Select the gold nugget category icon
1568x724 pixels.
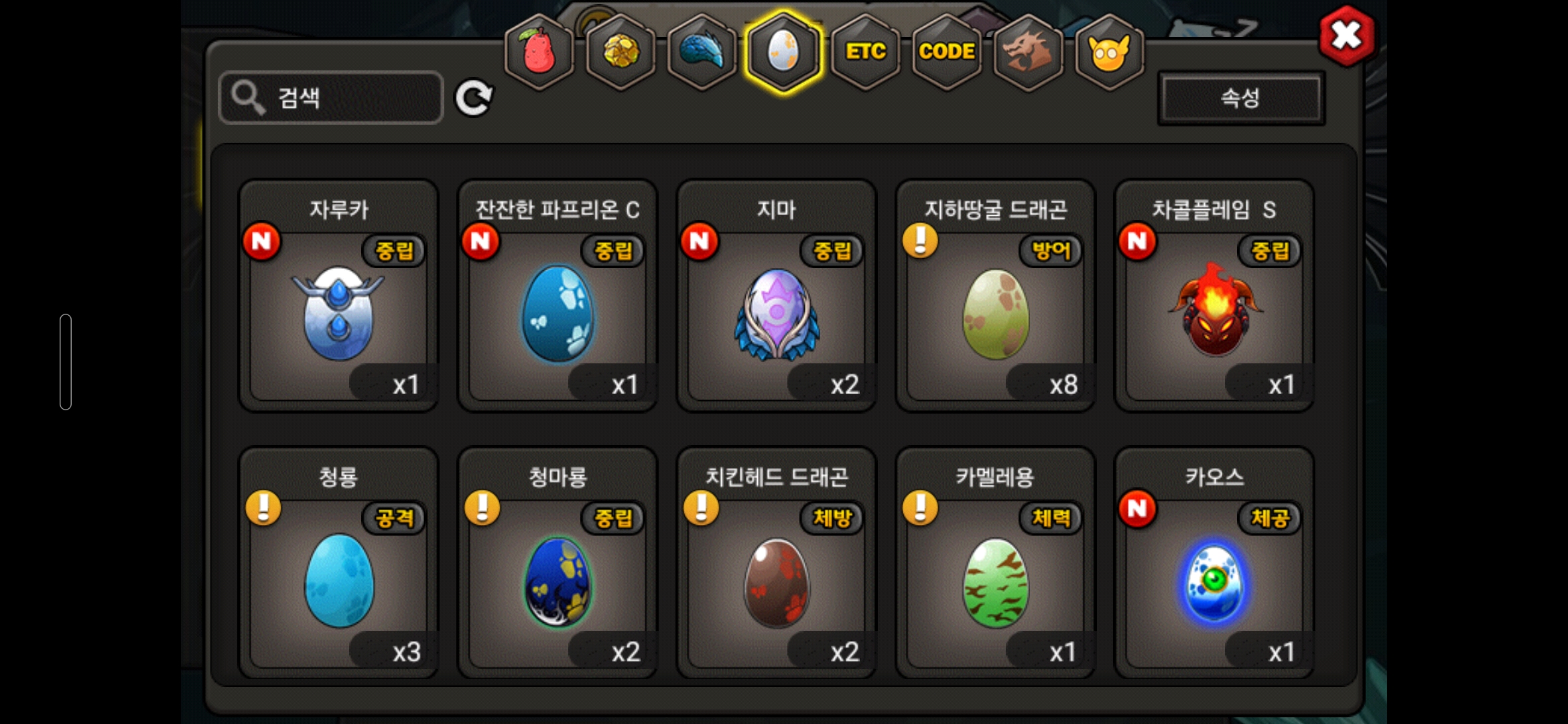point(621,52)
